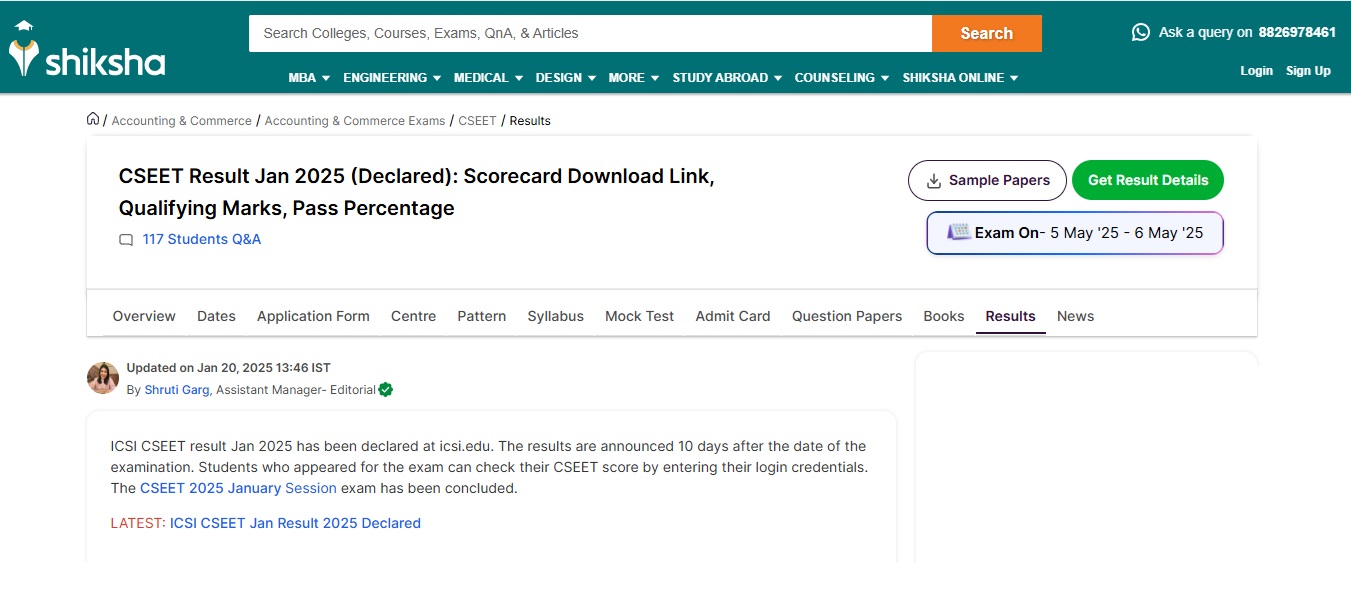Expand the MBA dropdown menu
1351x591 pixels.
coord(309,78)
